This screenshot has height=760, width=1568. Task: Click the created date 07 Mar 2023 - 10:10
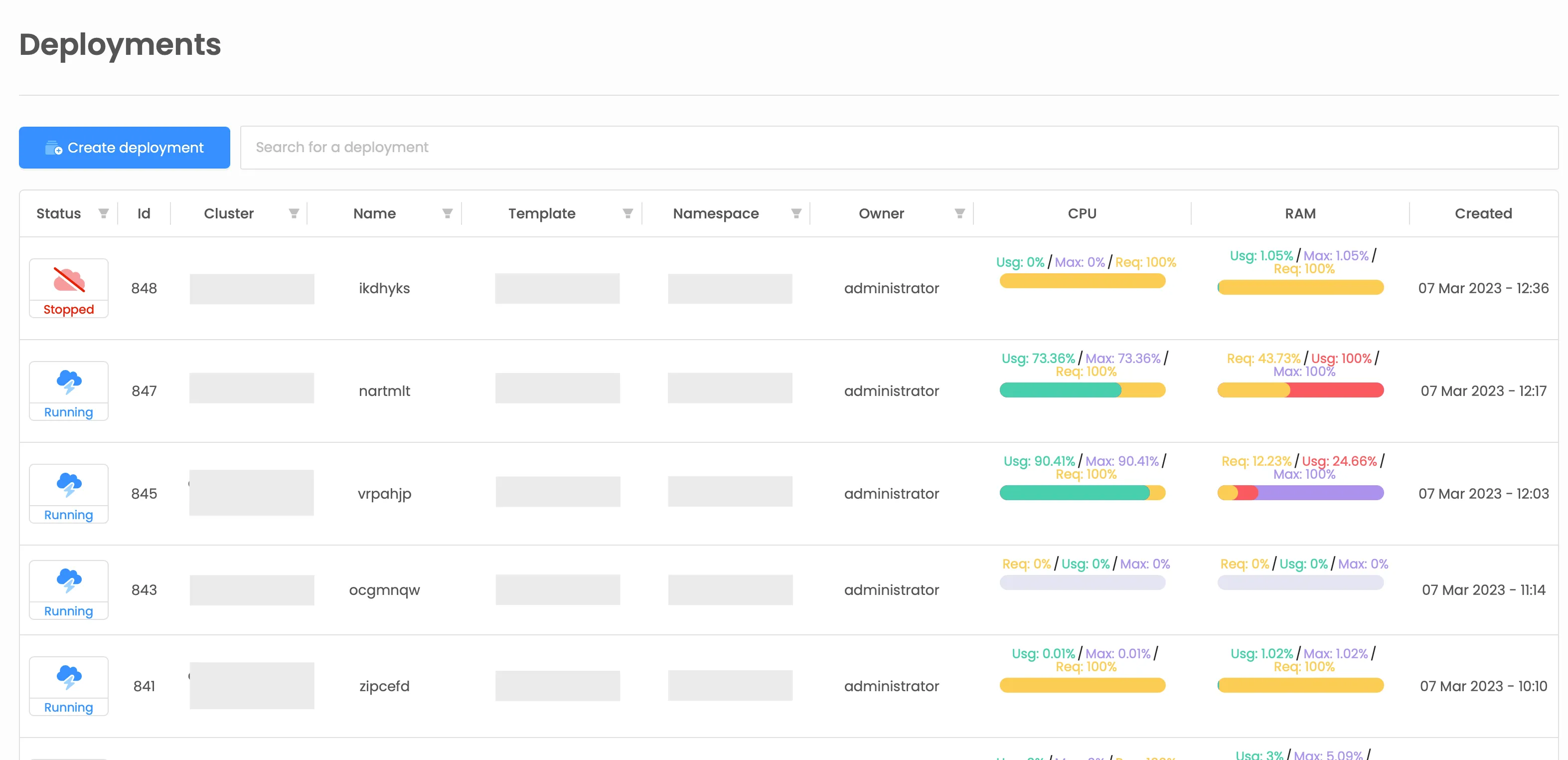[x=1483, y=686]
